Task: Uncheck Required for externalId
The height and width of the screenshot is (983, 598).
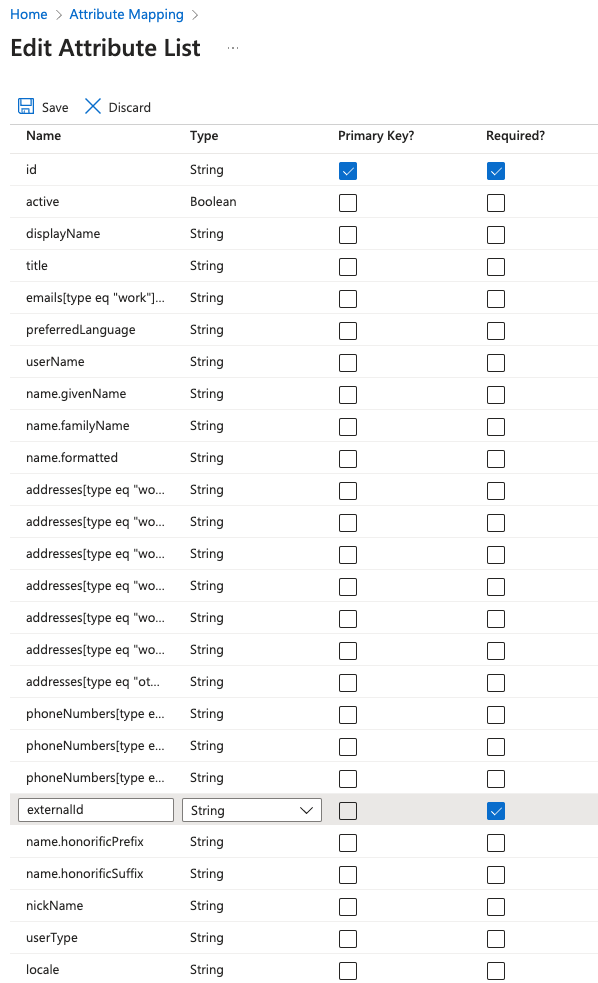Action: tap(495, 810)
